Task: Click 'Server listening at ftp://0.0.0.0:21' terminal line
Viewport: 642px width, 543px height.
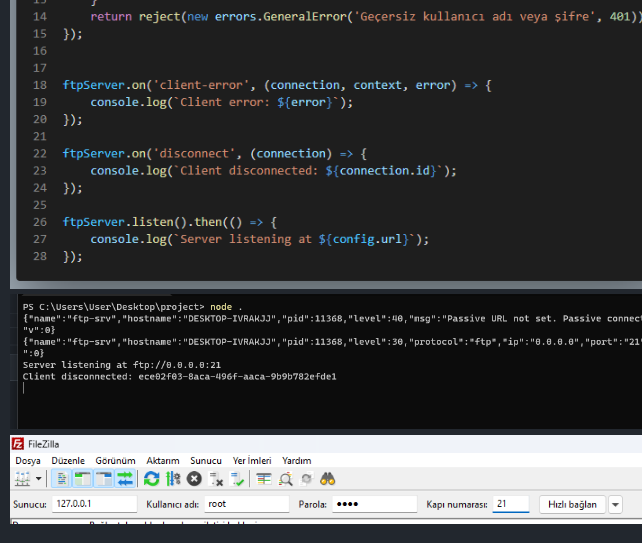Action: [x=122, y=365]
